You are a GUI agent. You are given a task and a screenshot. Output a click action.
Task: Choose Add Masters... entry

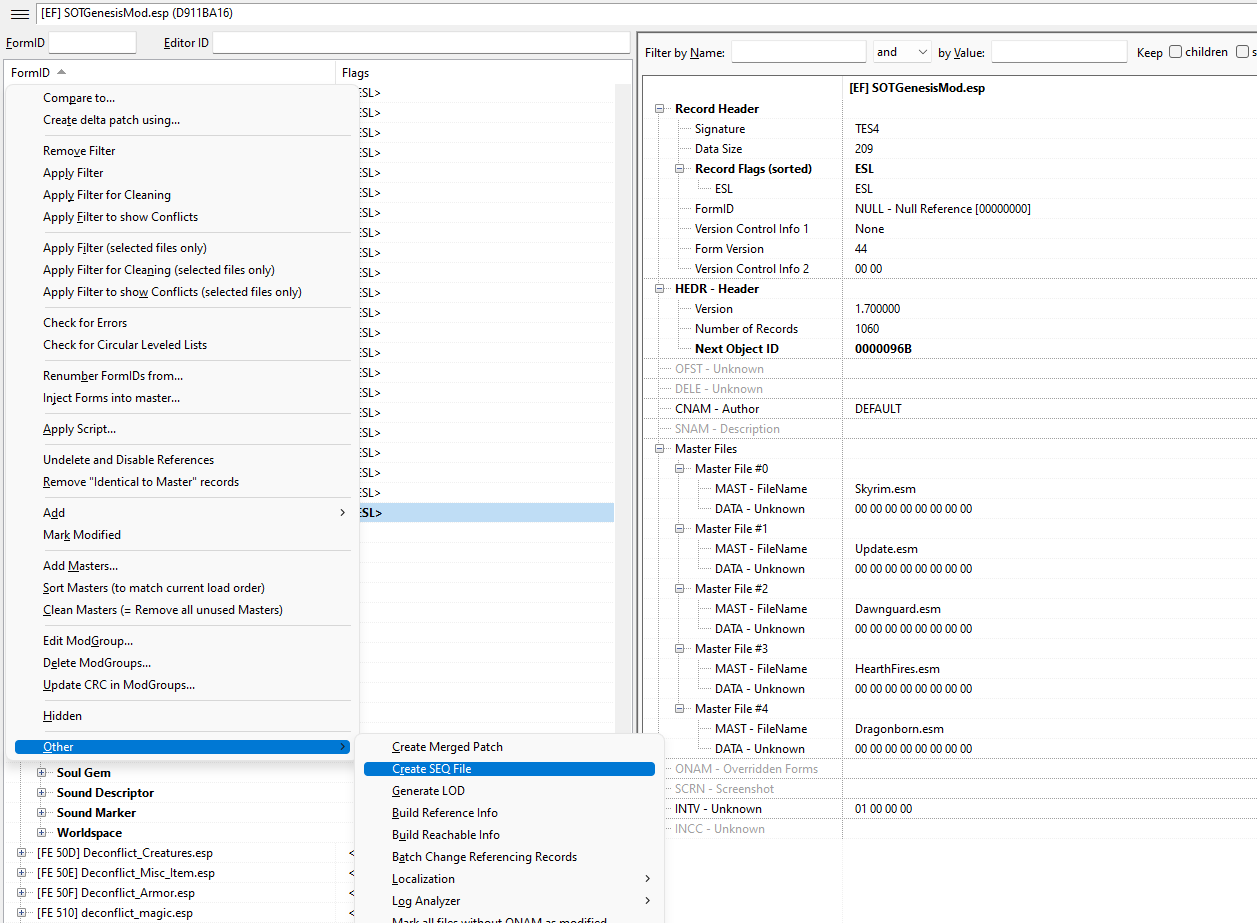183,566
